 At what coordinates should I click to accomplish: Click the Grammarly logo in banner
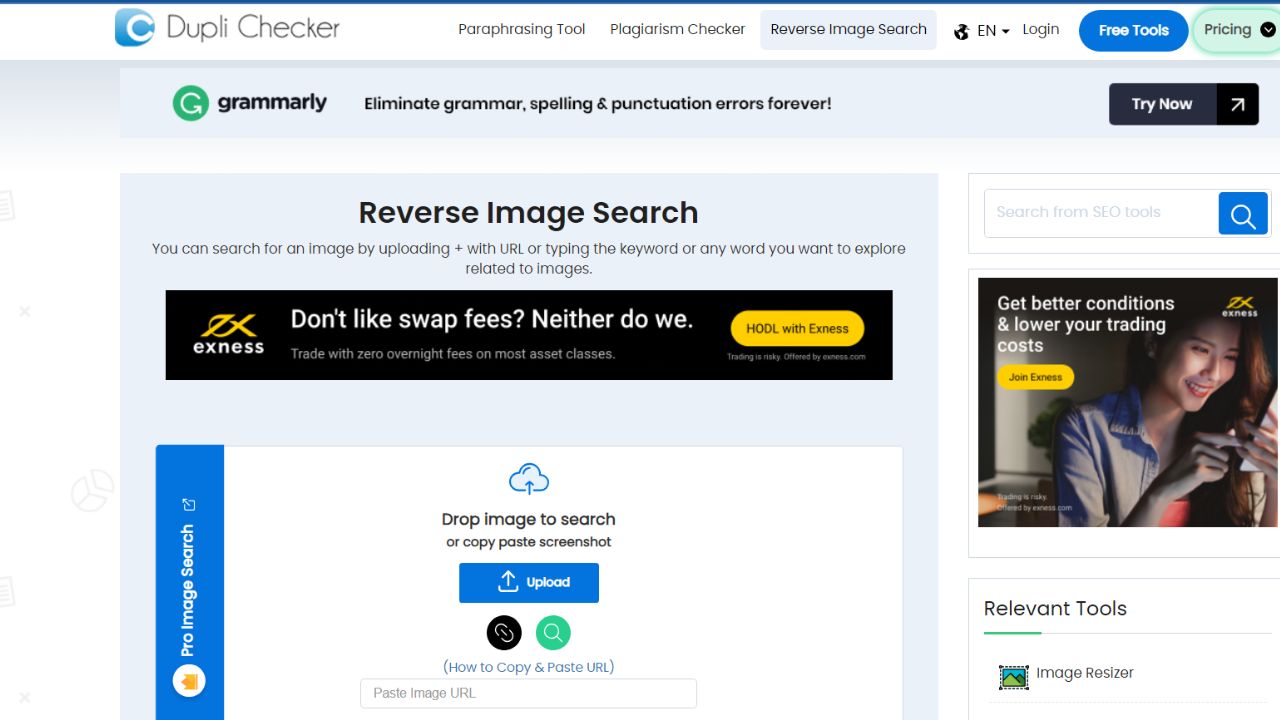(x=250, y=103)
